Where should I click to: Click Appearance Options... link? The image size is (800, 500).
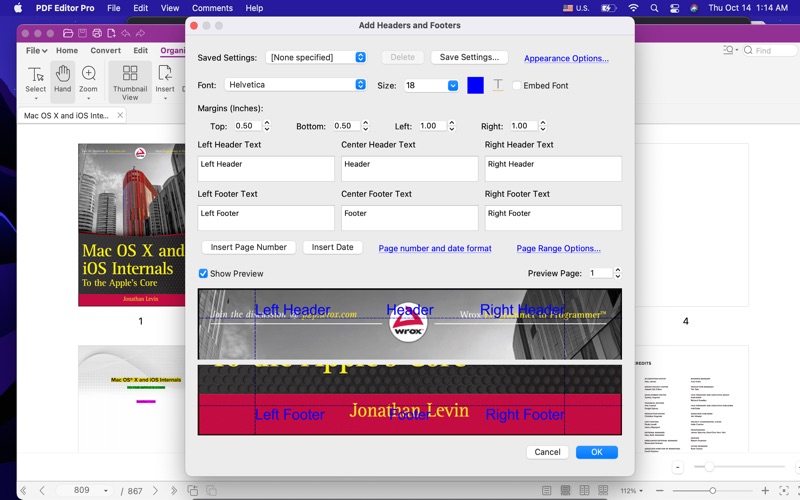566,58
